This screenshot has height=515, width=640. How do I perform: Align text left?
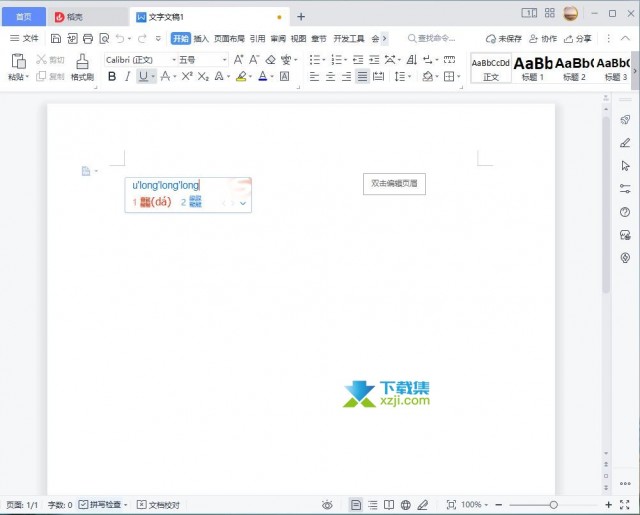click(314, 76)
